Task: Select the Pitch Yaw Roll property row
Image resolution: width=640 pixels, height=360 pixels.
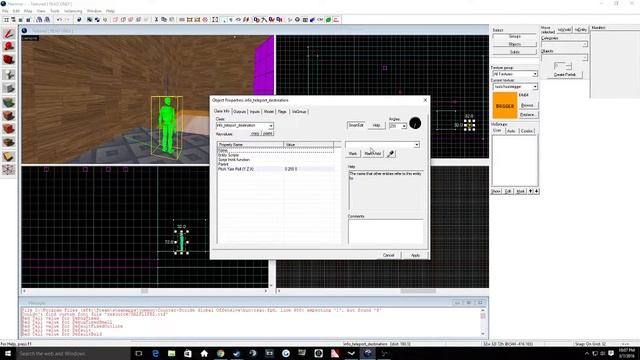Action: pos(276,169)
